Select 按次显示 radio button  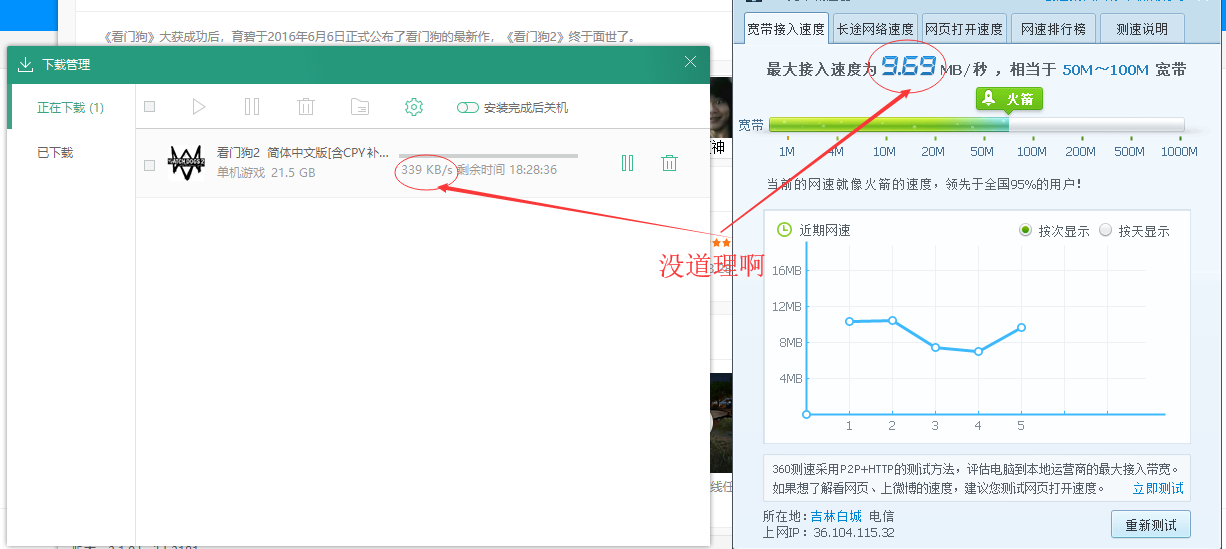click(1025, 230)
